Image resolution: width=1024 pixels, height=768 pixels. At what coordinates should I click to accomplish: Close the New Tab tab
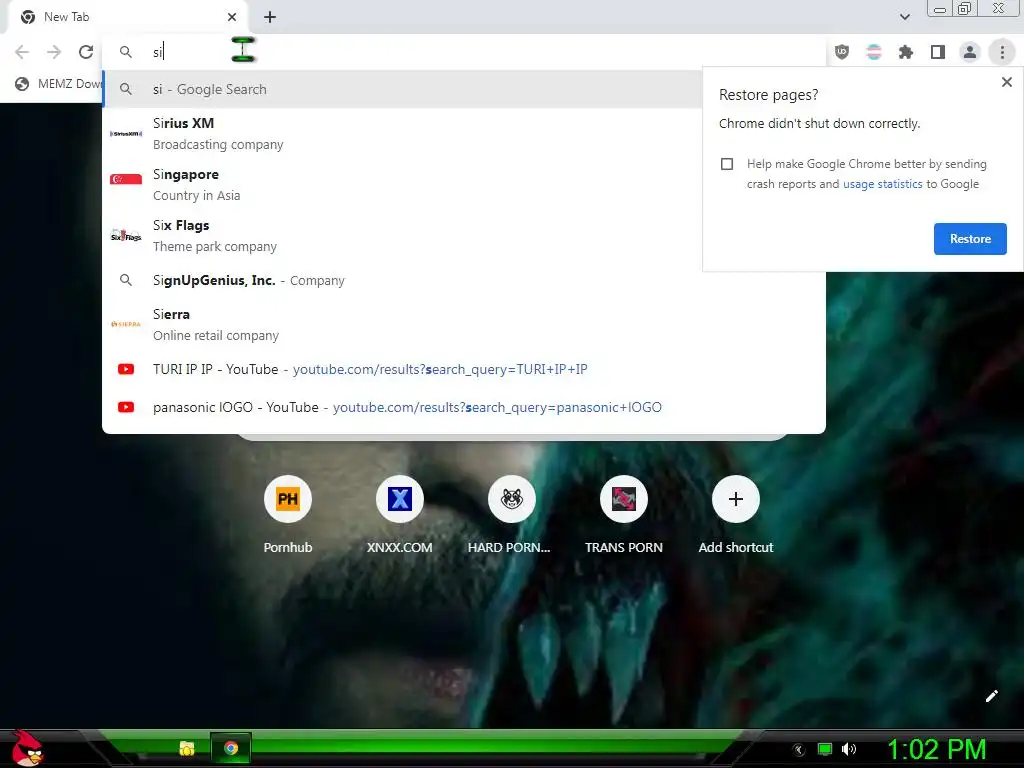pyautogui.click(x=232, y=17)
